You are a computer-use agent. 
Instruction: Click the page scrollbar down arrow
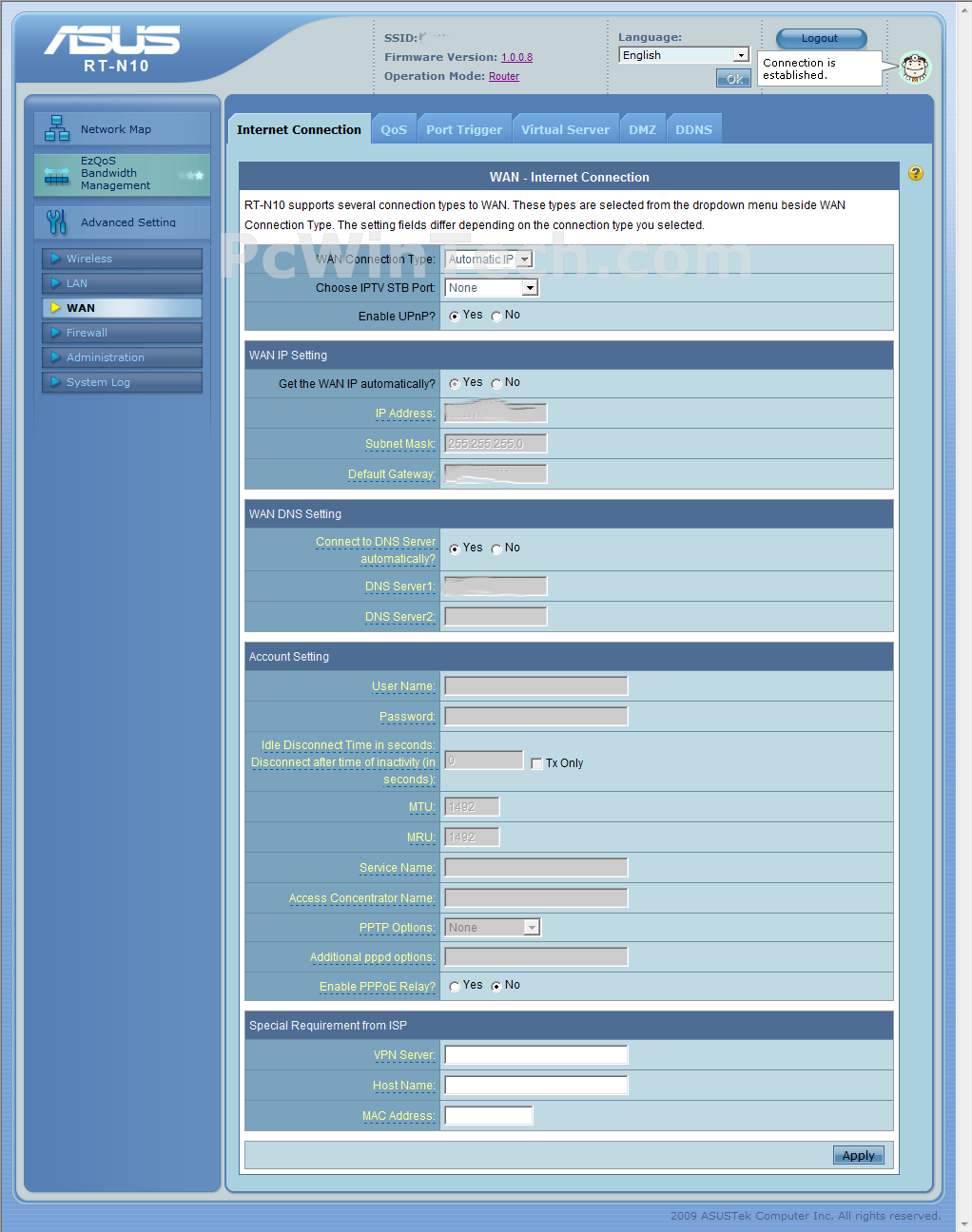click(964, 1224)
